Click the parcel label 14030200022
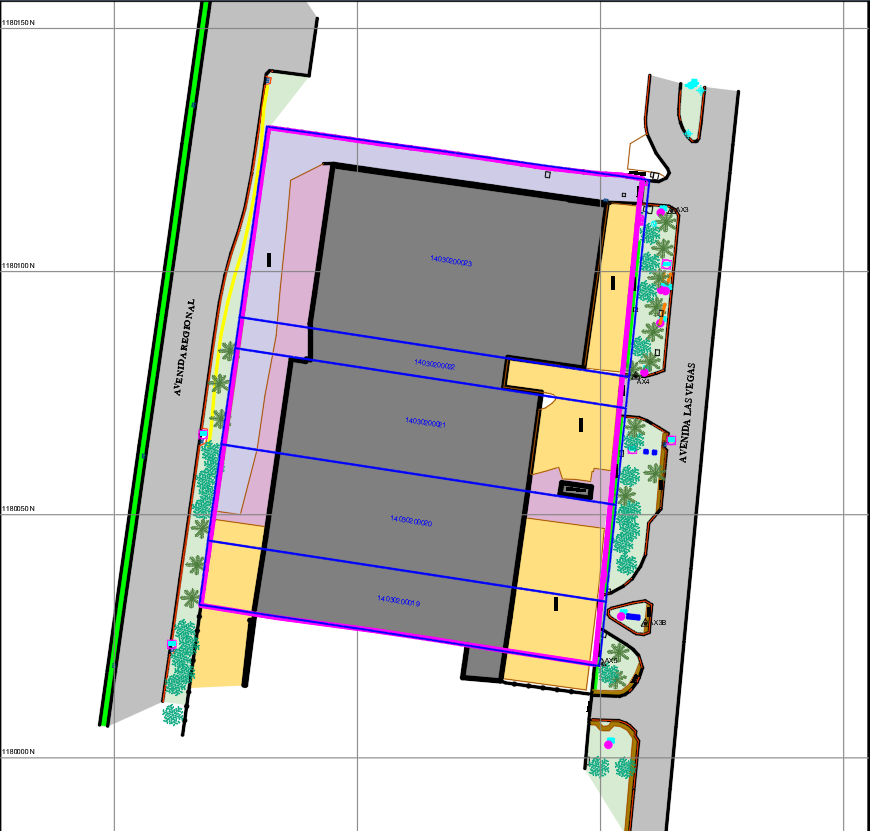The height and width of the screenshot is (831, 870). [x=434, y=364]
